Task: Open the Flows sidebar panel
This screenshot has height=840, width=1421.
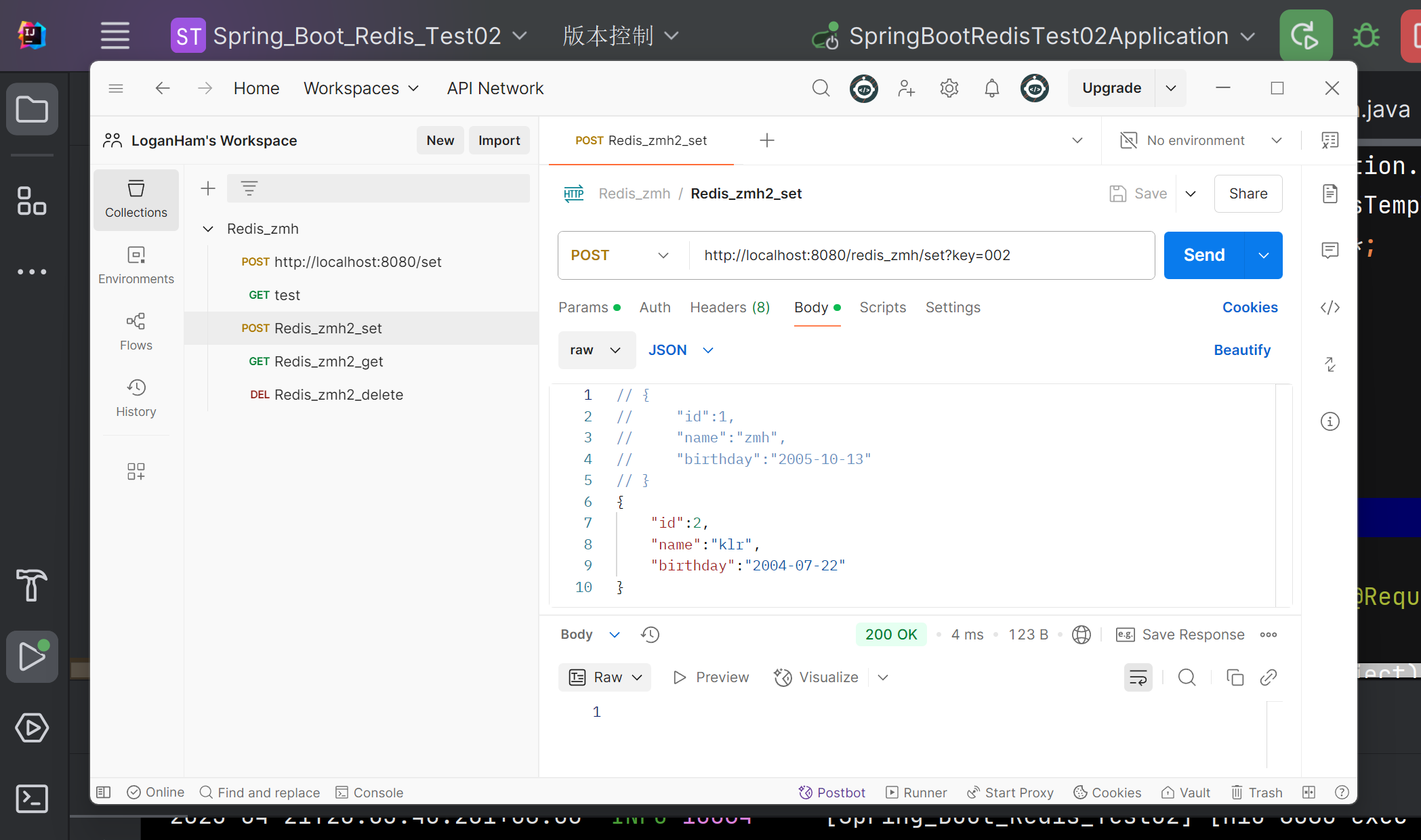Action: coord(136,331)
